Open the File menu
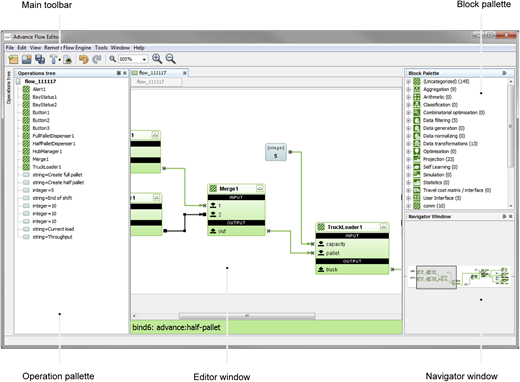Screen dimensions: 520x382 tap(10, 48)
